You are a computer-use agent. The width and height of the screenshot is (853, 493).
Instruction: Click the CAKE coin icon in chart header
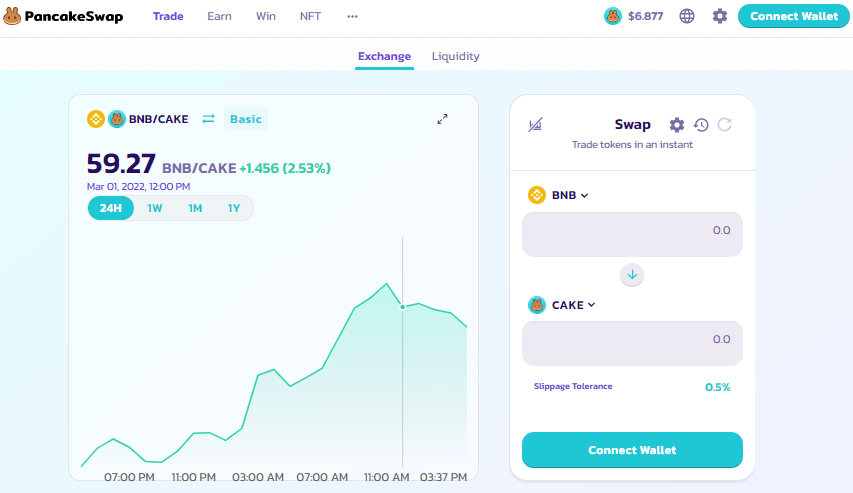pyautogui.click(x=116, y=119)
